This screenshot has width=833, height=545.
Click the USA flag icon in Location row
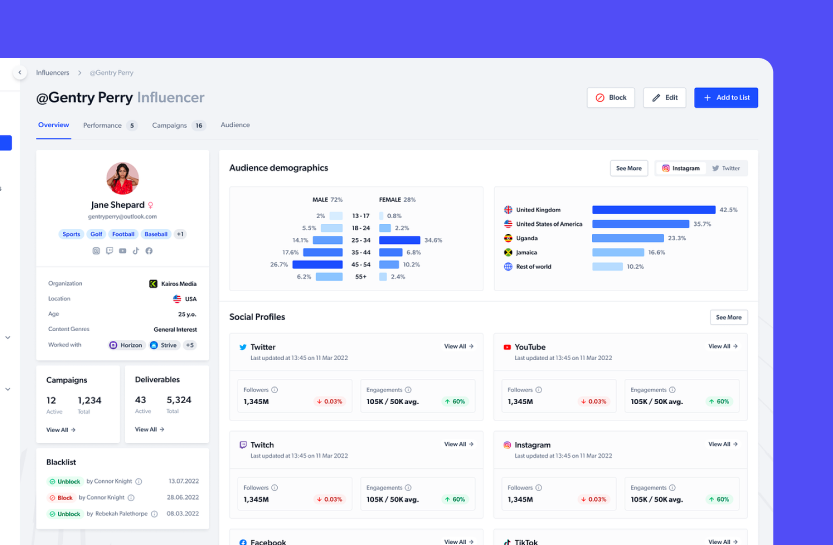pos(177,299)
